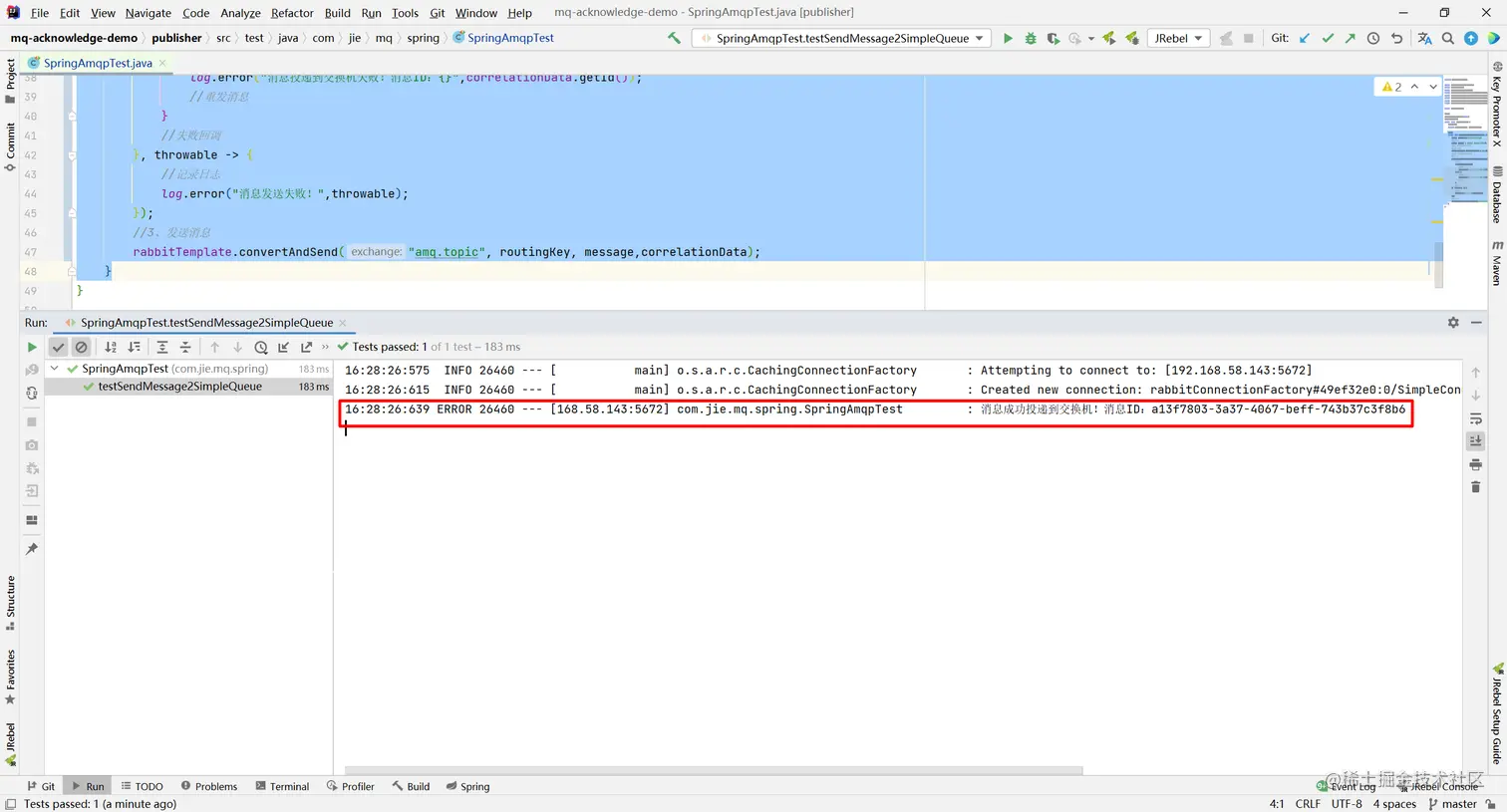The height and width of the screenshot is (812, 1507).
Task: Collapse the code fold at line 42
Action: point(72,155)
